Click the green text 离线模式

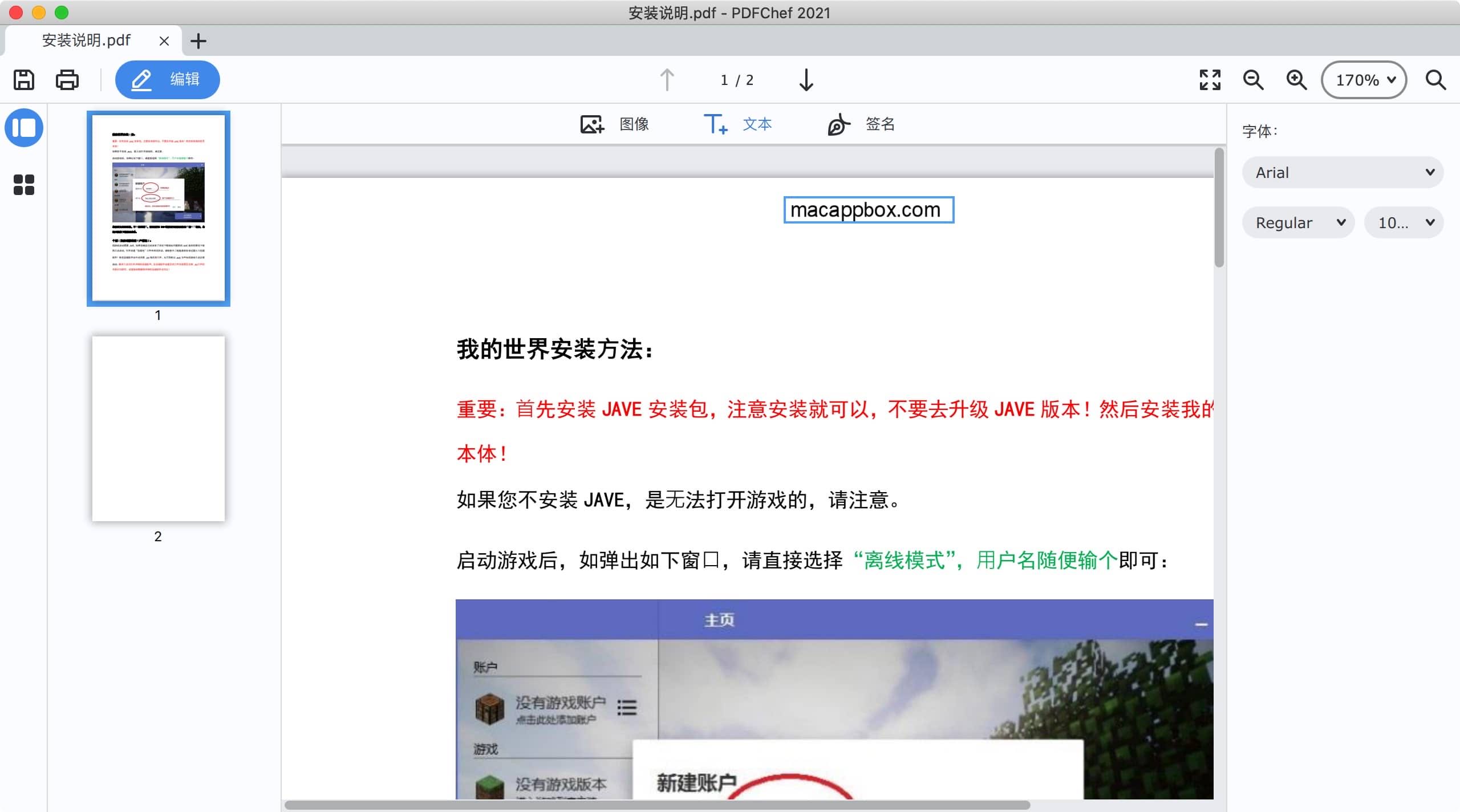click(904, 560)
